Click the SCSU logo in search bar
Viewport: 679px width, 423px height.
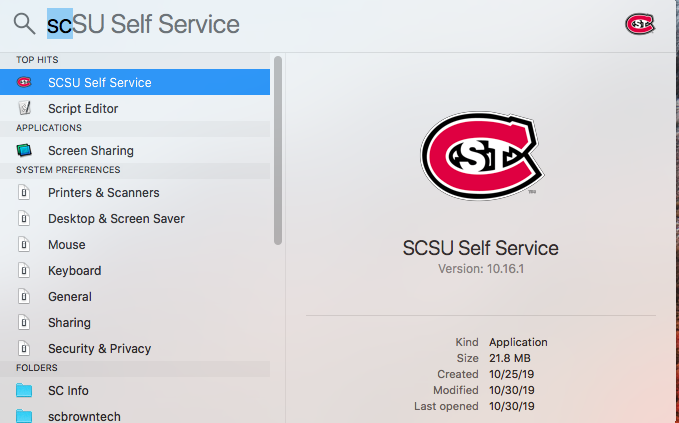pos(640,24)
